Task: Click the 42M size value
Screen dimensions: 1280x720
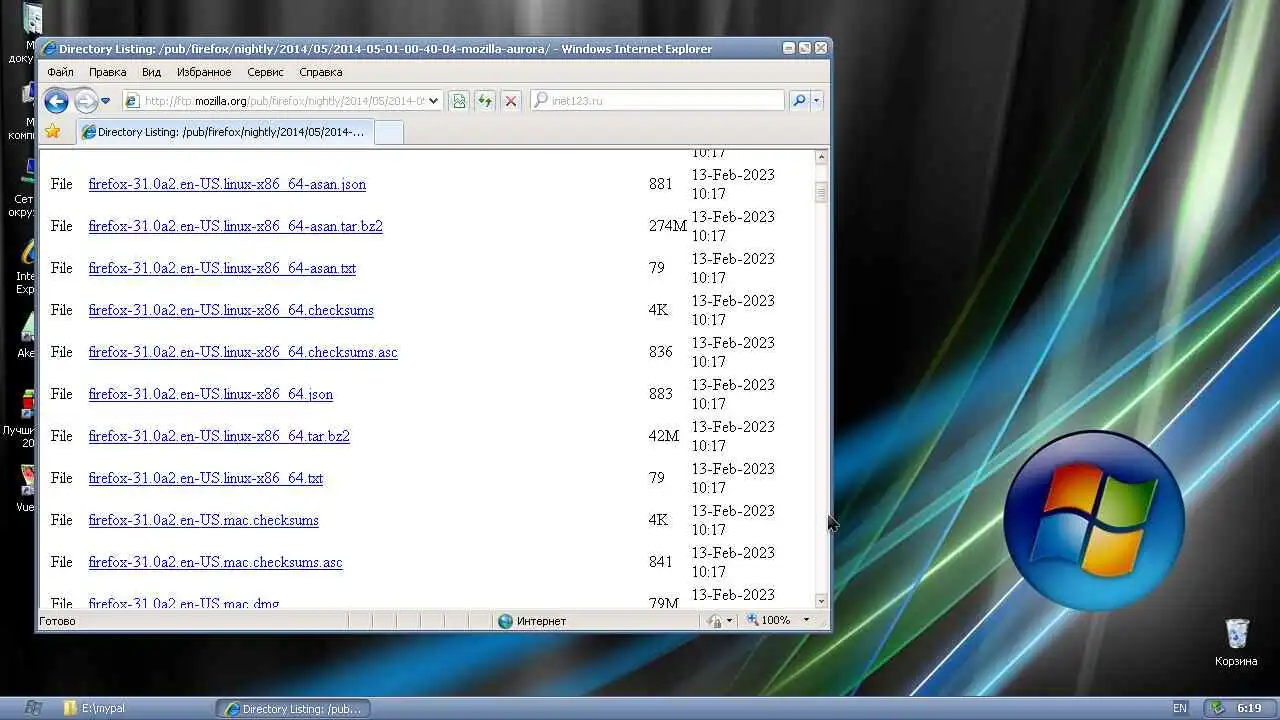Action: [663, 436]
